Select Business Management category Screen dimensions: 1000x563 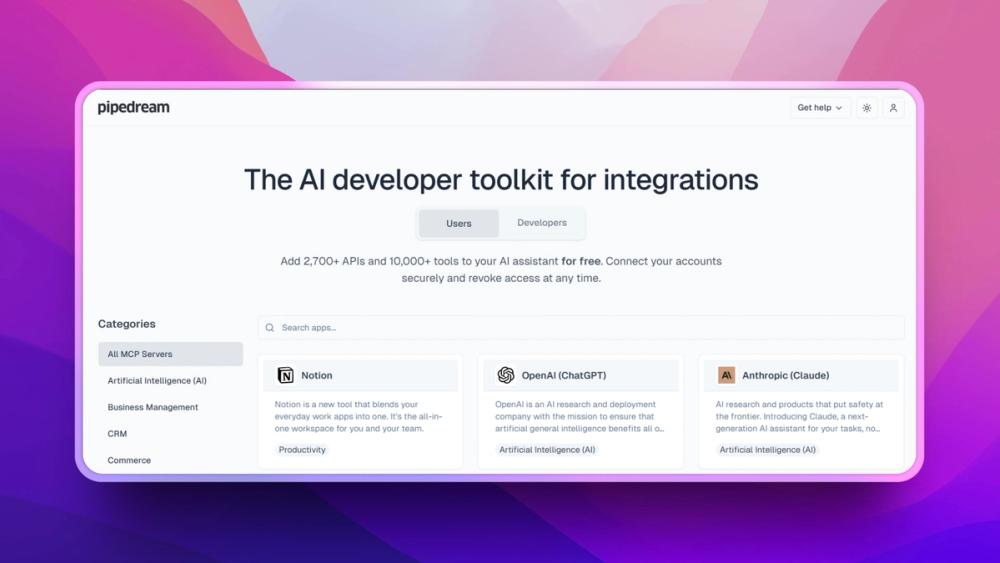click(170, 407)
